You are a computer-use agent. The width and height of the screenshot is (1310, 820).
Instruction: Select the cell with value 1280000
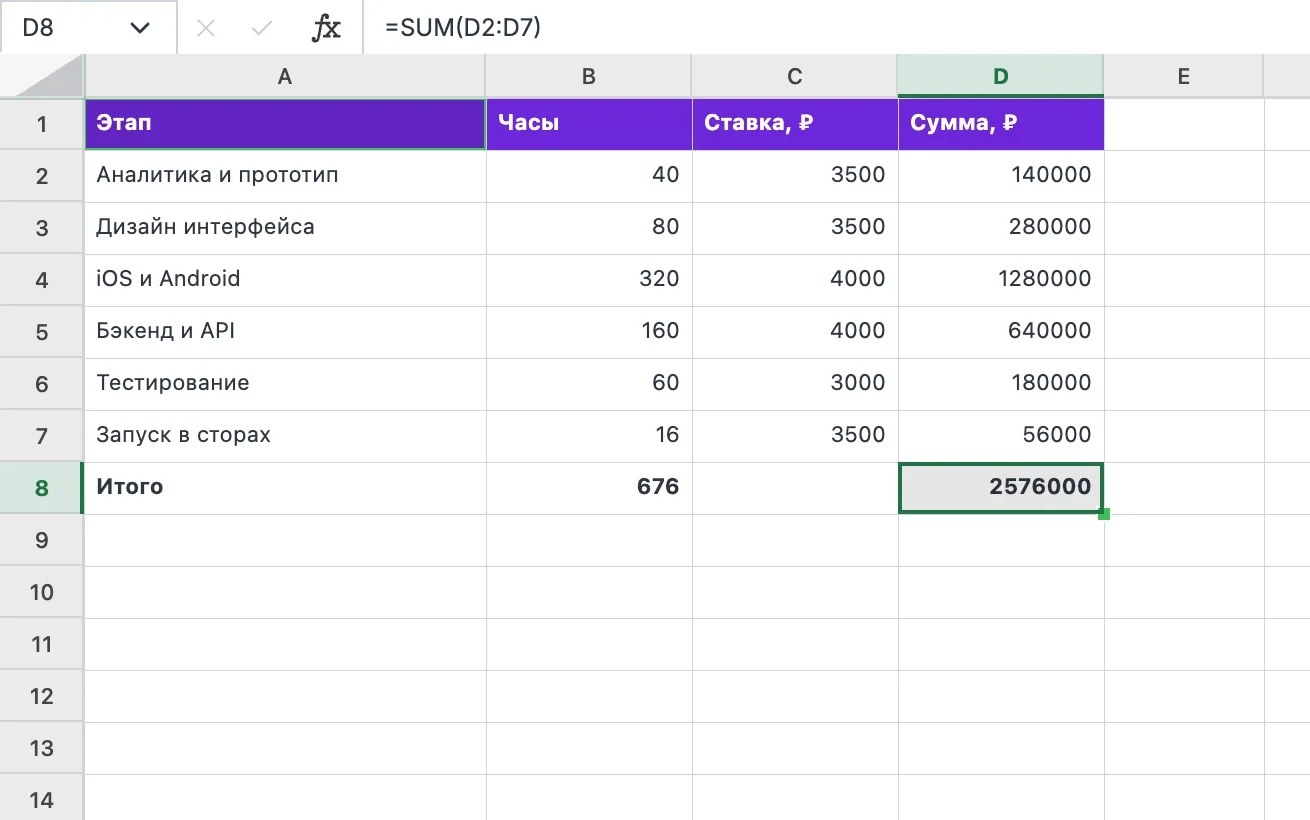[1001, 280]
